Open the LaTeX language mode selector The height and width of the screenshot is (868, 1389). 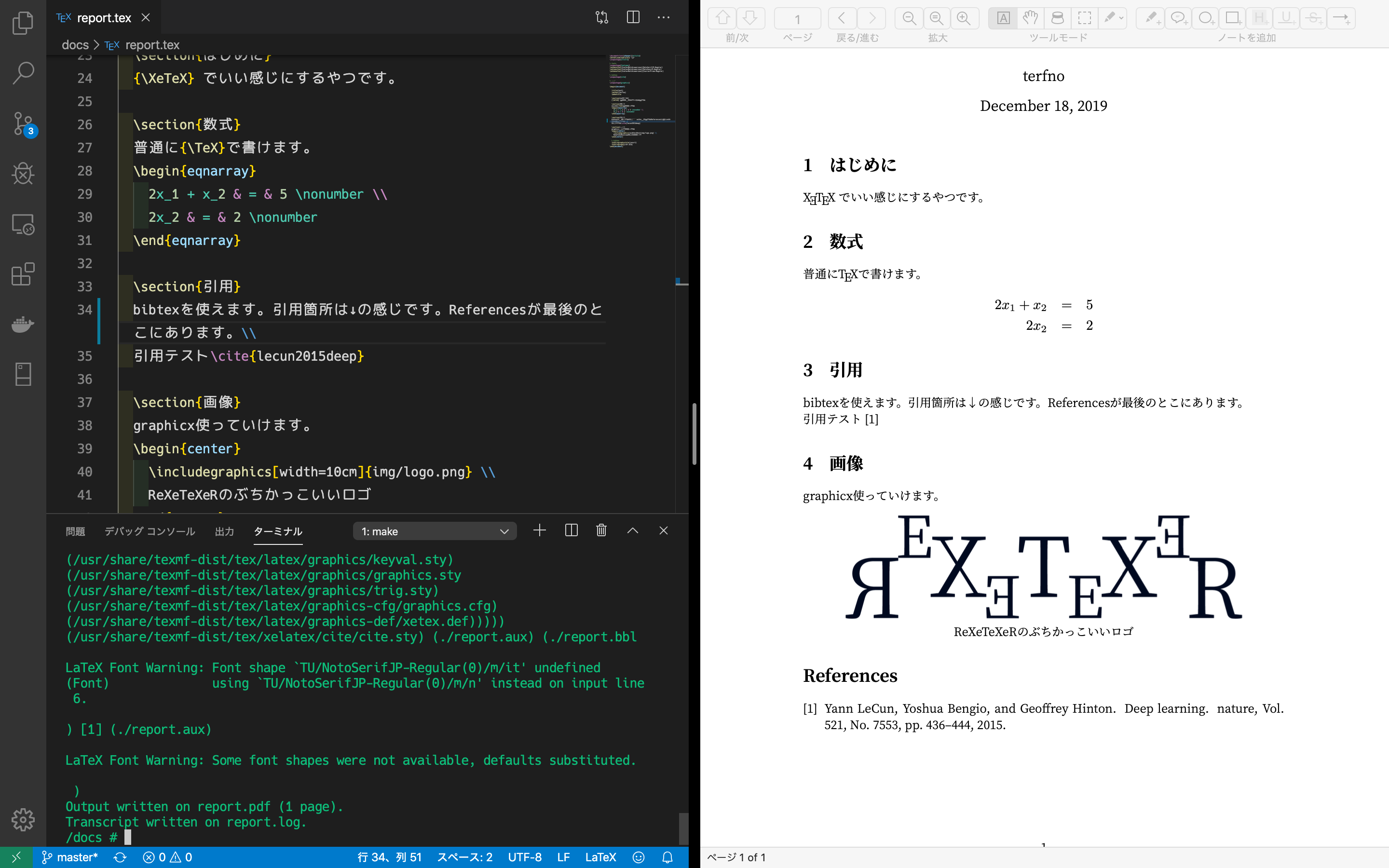pyautogui.click(x=600, y=857)
